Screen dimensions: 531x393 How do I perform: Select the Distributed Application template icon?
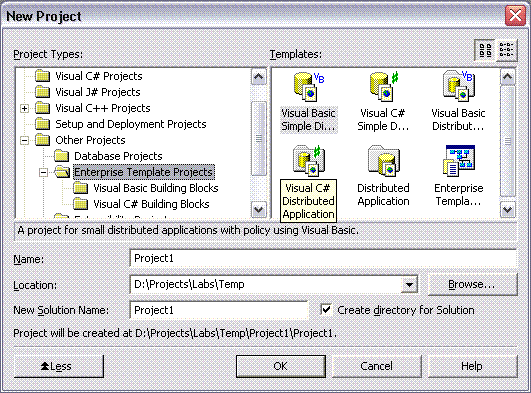pyautogui.click(x=384, y=161)
